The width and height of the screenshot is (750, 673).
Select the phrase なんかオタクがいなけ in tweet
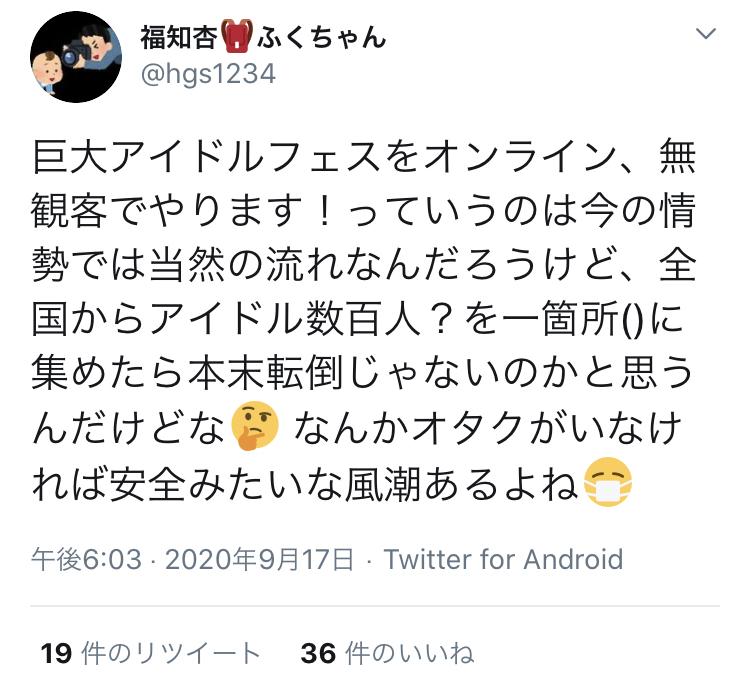tap(487, 427)
